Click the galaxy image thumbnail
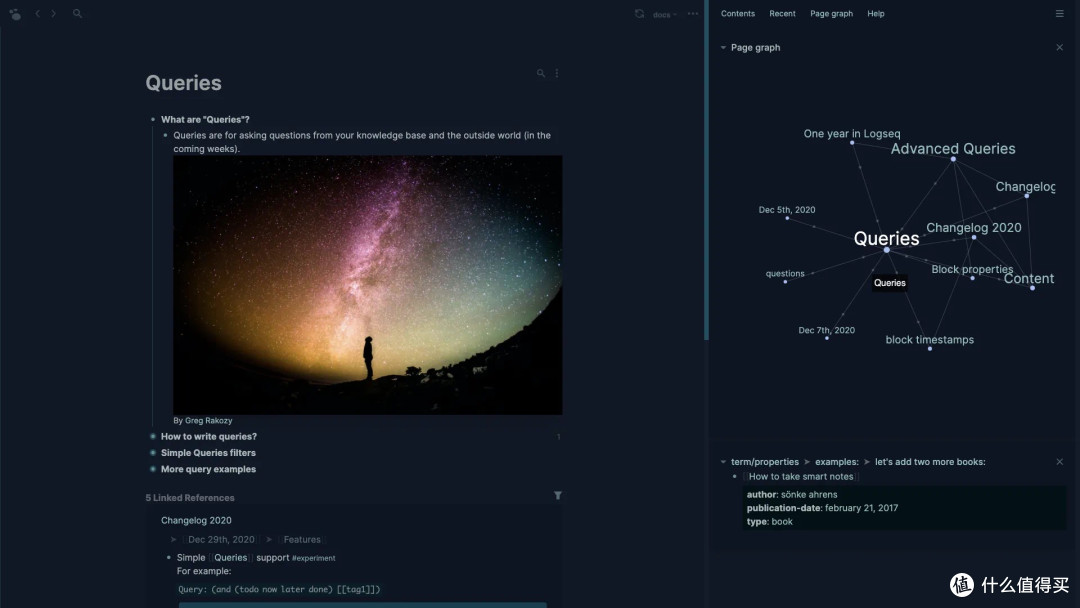The height and width of the screenshot is (608, 1080). click(367, 285)
